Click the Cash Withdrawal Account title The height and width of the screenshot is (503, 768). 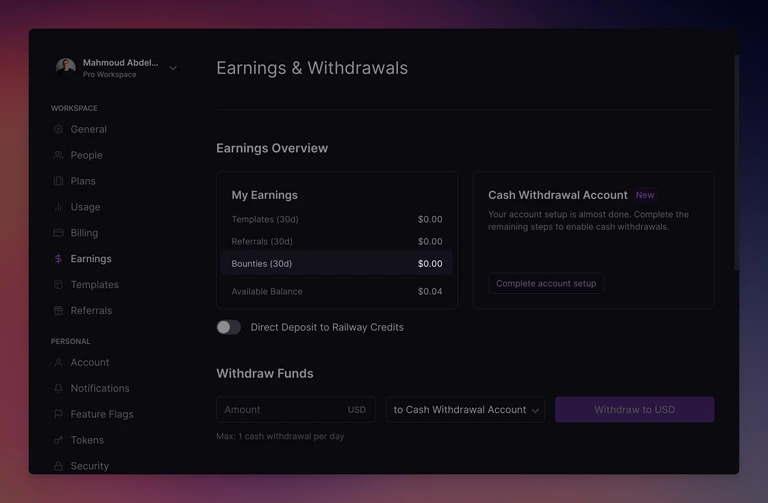click(x=557, y=195)
